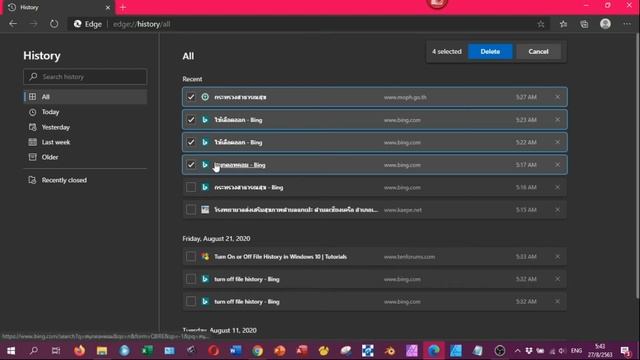
Task: Remove the 5:15 AM kaepe.net entry with X
Action: click(558, 209)
